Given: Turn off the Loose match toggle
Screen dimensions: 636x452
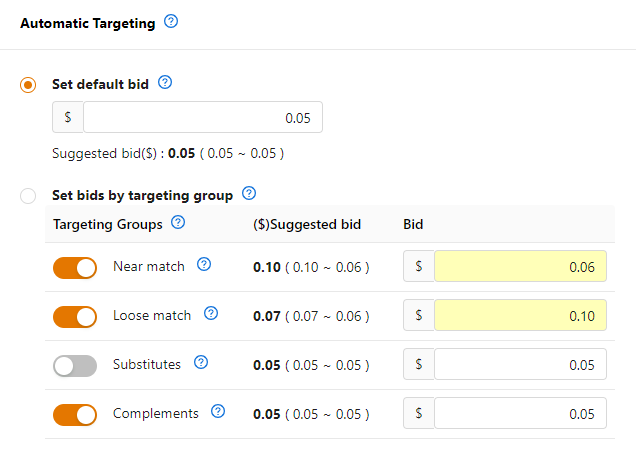Looking at the screenshot, I should point(75,317).
